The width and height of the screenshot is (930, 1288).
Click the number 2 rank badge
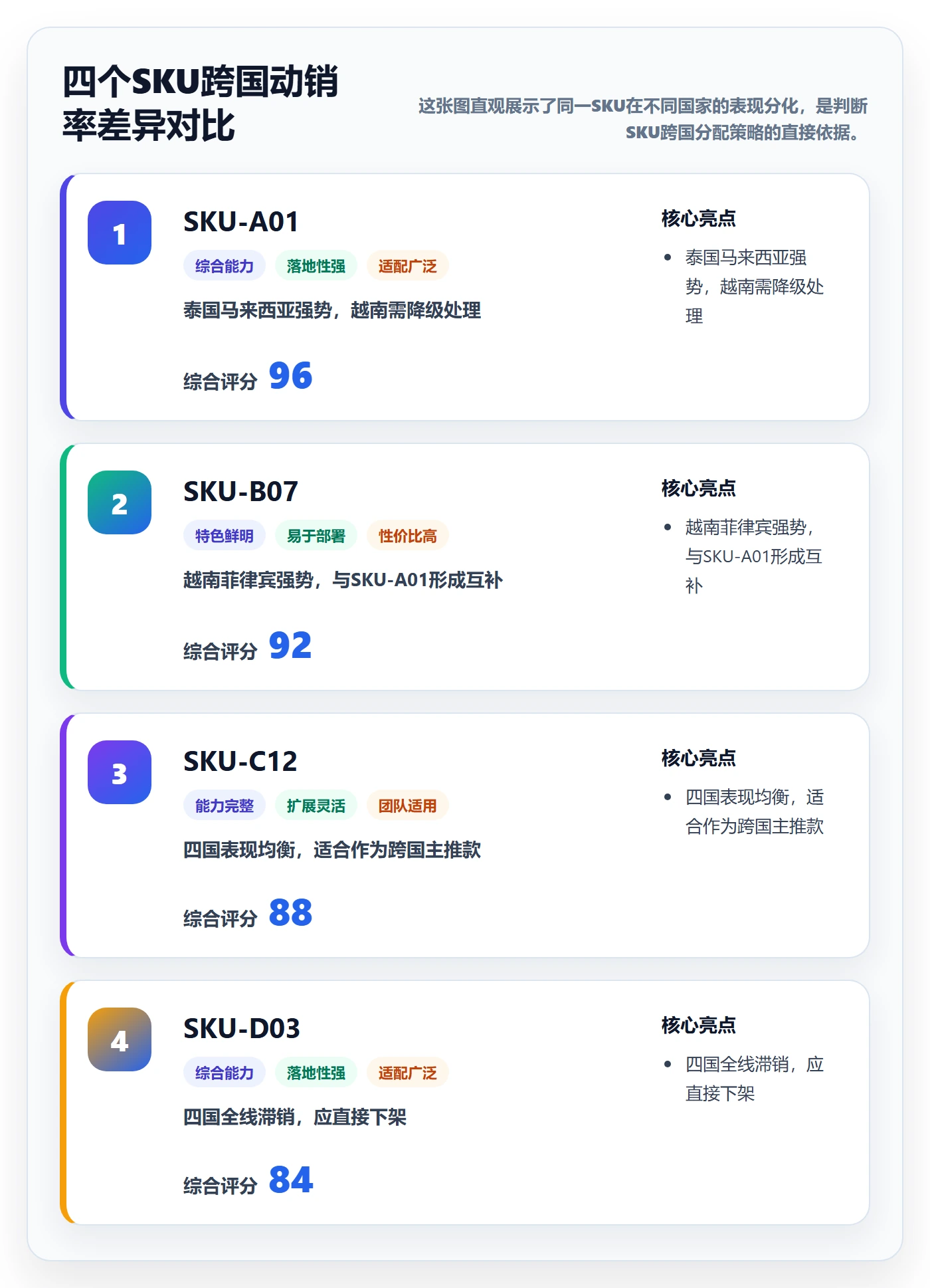click(x=120, y=502)
